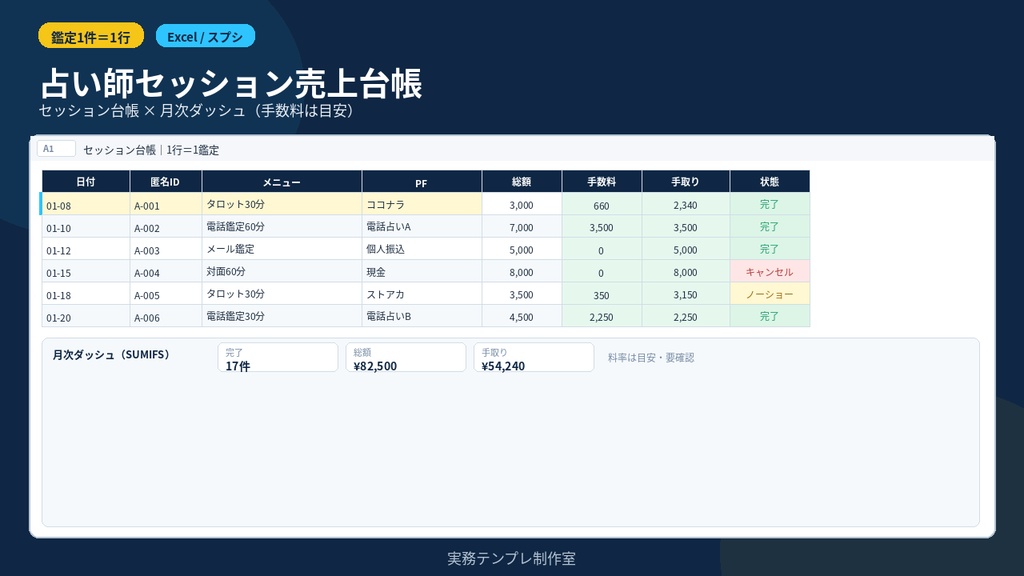The height and width of the screenshot is (576, 1024).
Task: Click the A1 cell reference box
Action: [56, 149]
